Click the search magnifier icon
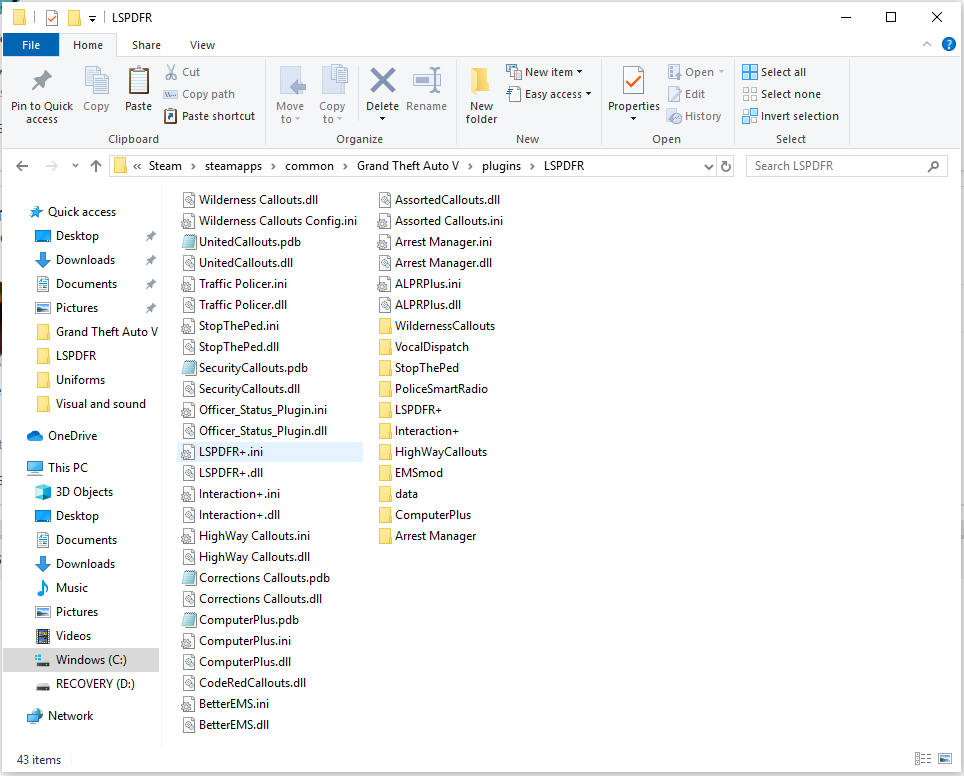This screenshot has width=964, height=776. coord(933,166)
